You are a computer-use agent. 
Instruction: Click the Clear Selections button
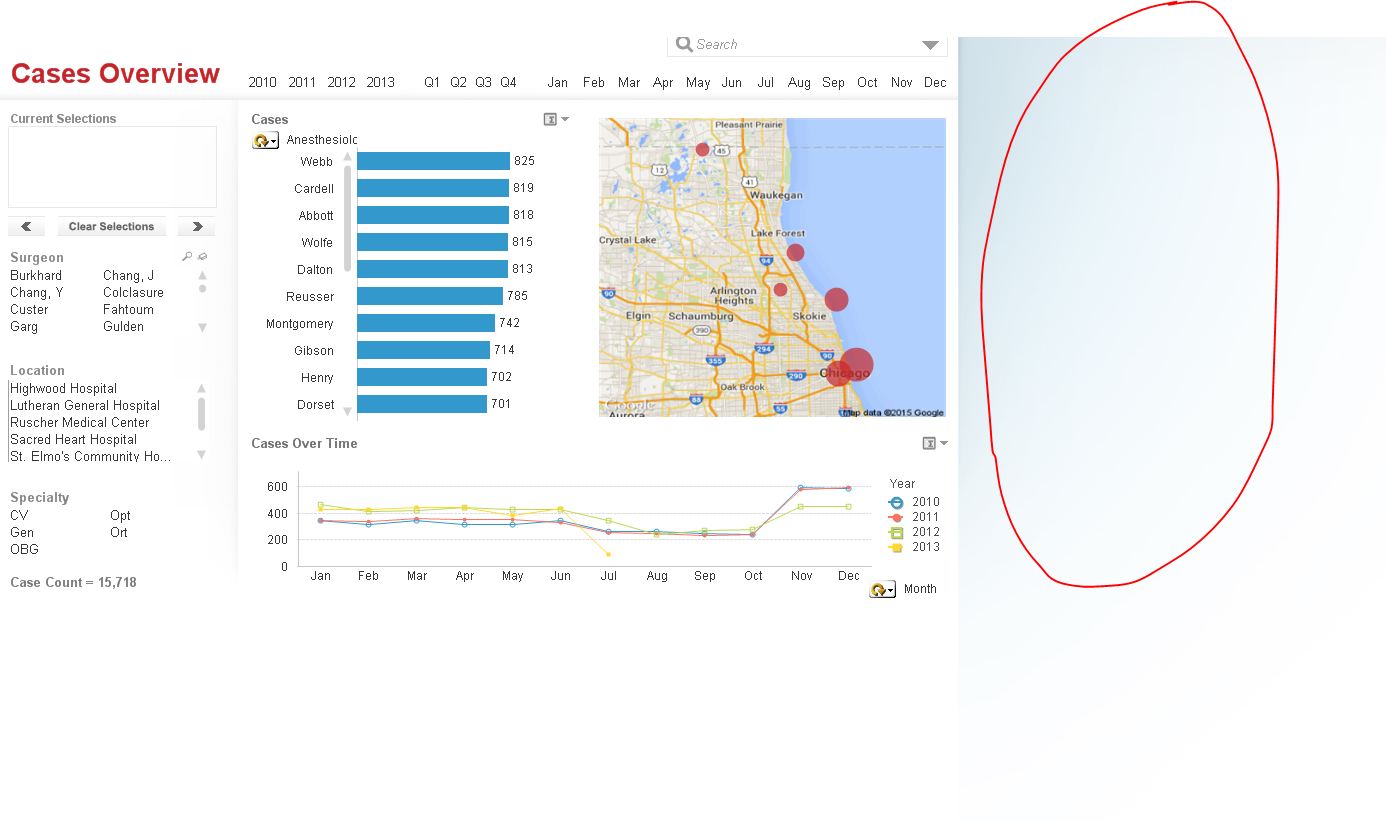coord(111,226)
